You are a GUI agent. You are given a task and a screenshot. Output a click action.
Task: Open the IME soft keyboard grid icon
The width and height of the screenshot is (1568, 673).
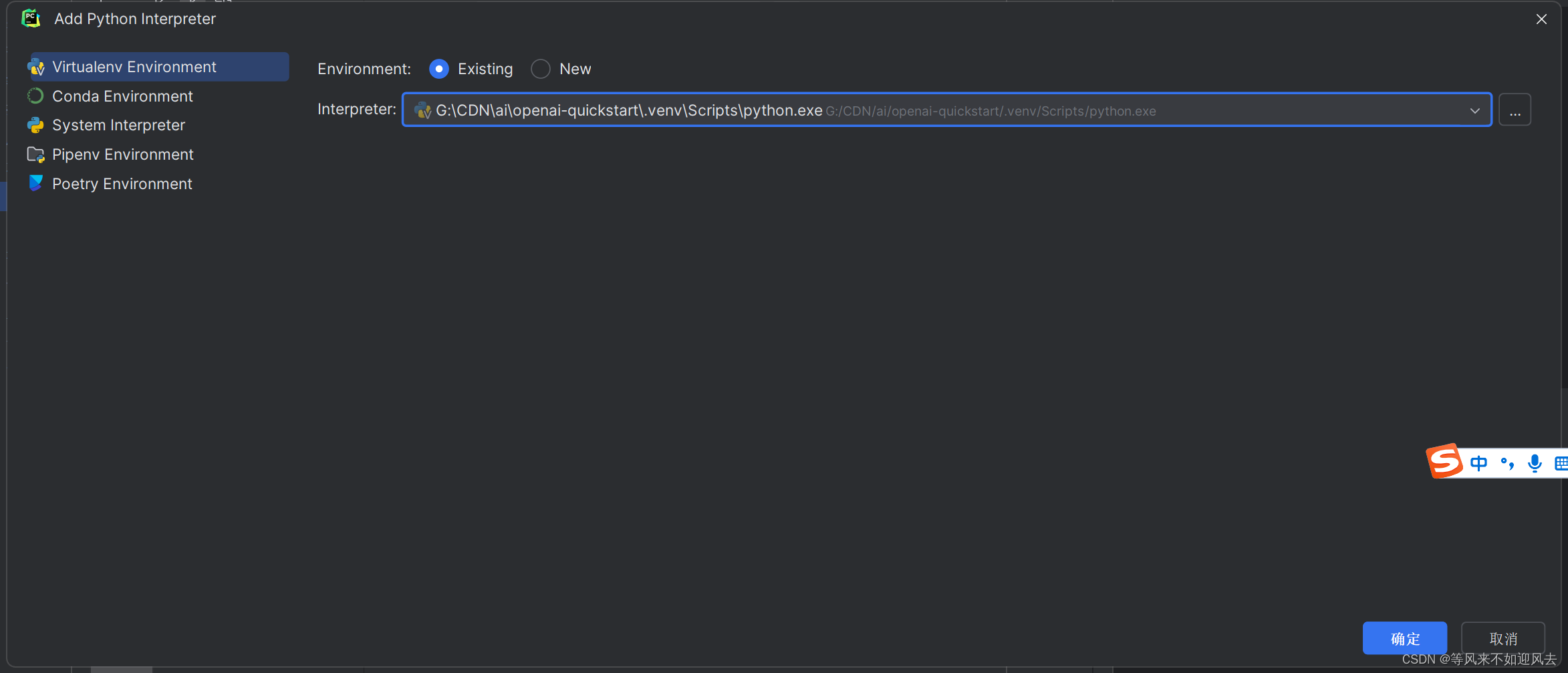1561,463
